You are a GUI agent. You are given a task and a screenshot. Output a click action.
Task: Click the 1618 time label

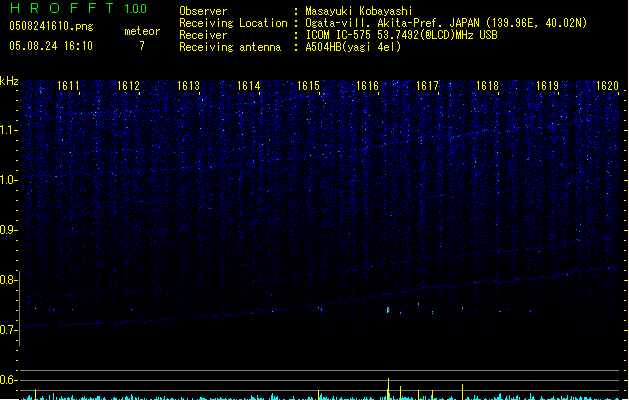(x=487, y=87)
